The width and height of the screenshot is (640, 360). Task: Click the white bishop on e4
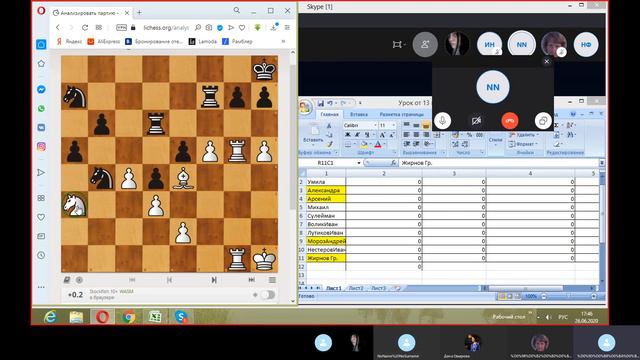183,178
